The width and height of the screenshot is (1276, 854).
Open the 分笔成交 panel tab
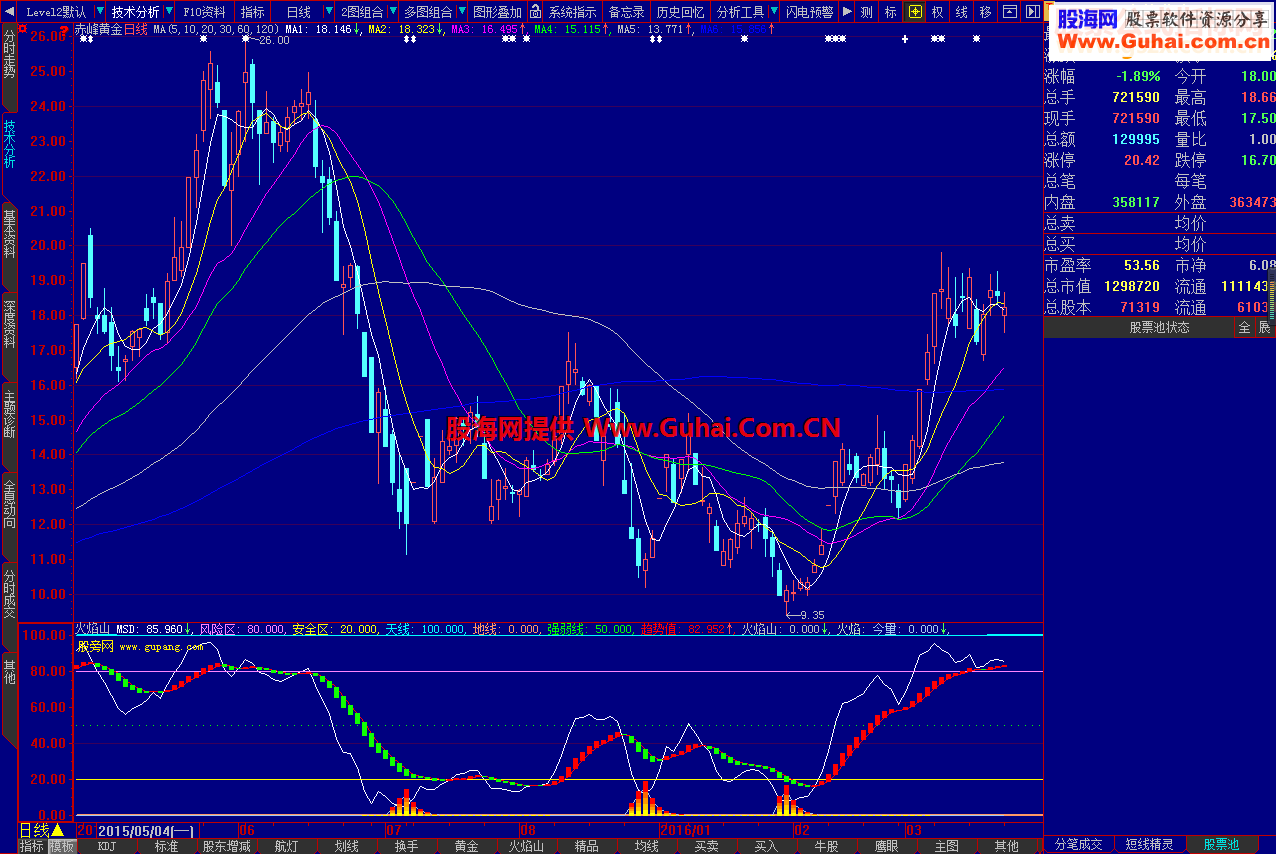[1079, 844]
